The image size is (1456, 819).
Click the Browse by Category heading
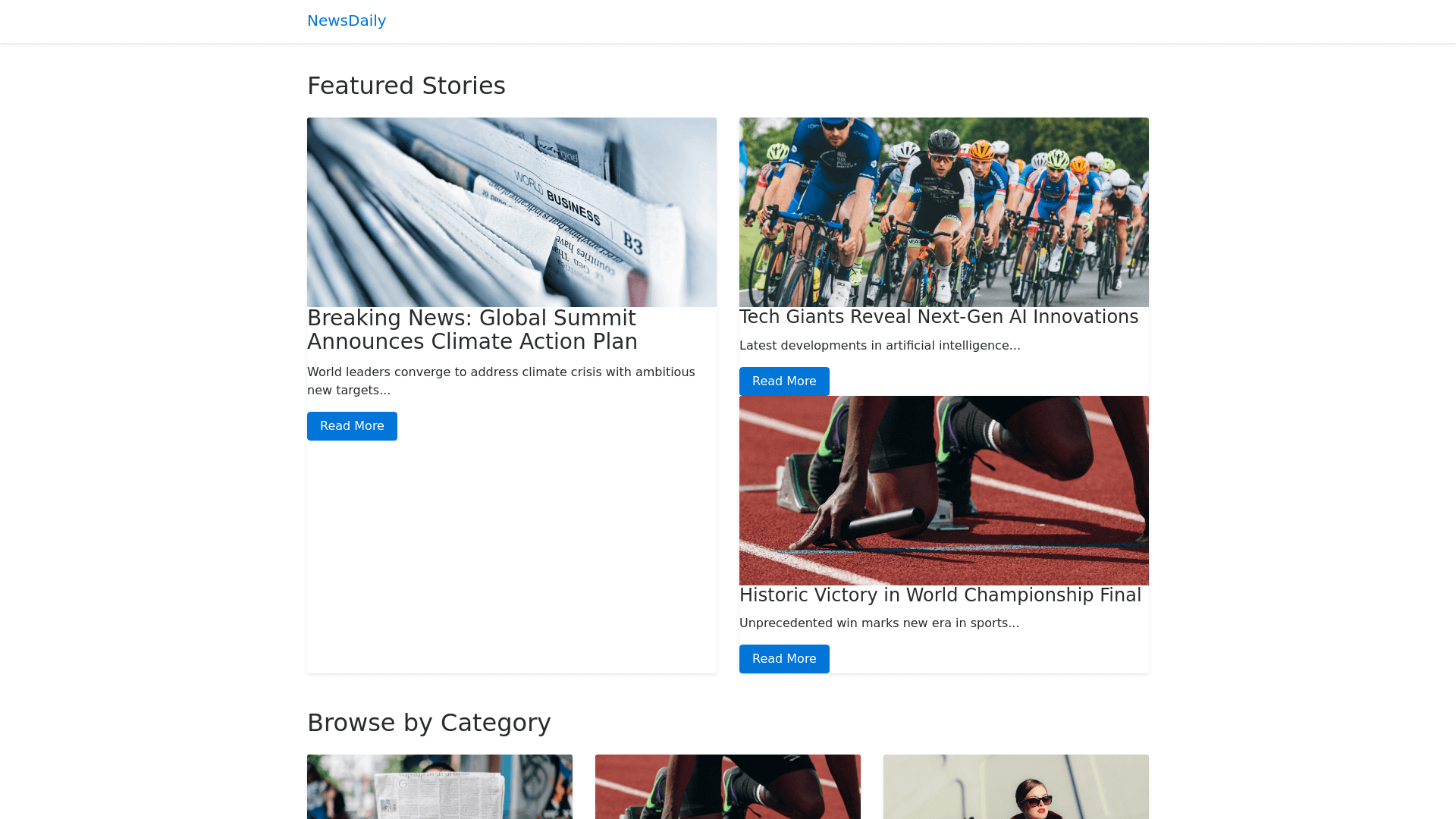pos(429,723)
